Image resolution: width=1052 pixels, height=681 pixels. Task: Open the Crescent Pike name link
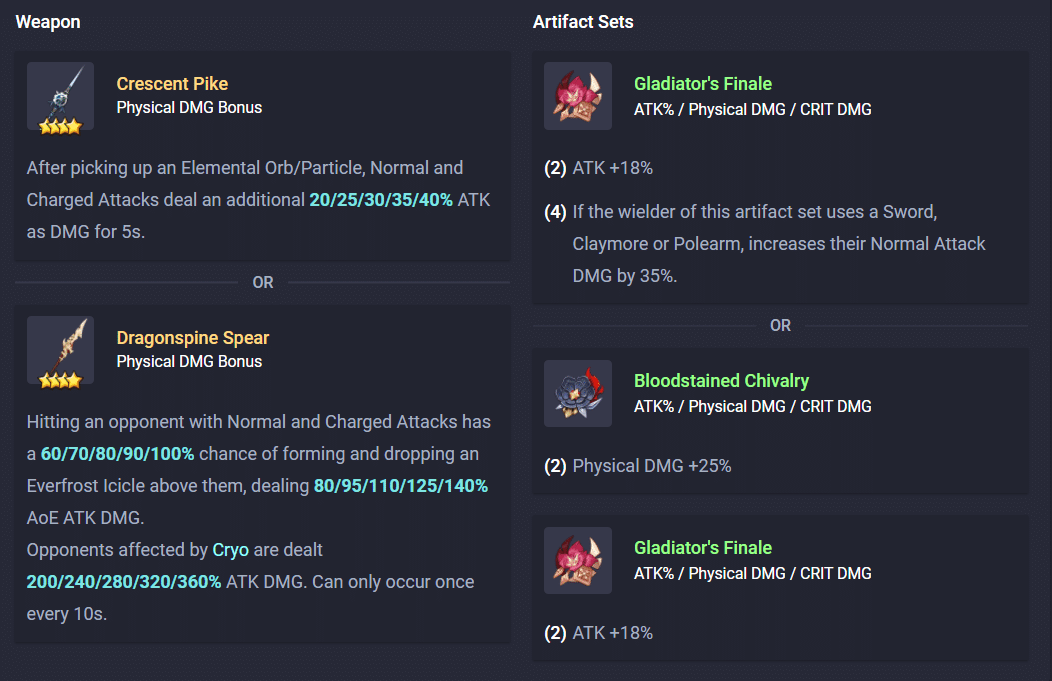172,84
